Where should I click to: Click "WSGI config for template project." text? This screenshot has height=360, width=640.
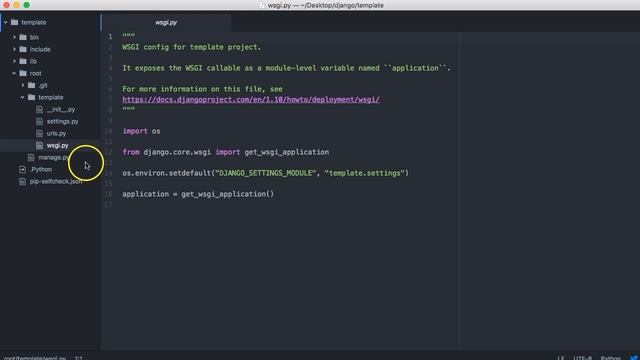tap(191, 47)
